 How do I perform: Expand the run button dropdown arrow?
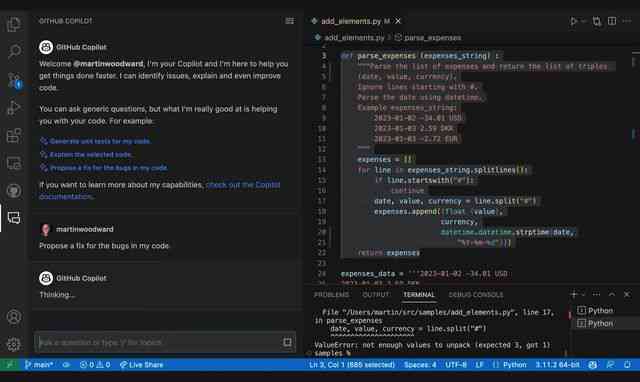[x=583, y=21]
